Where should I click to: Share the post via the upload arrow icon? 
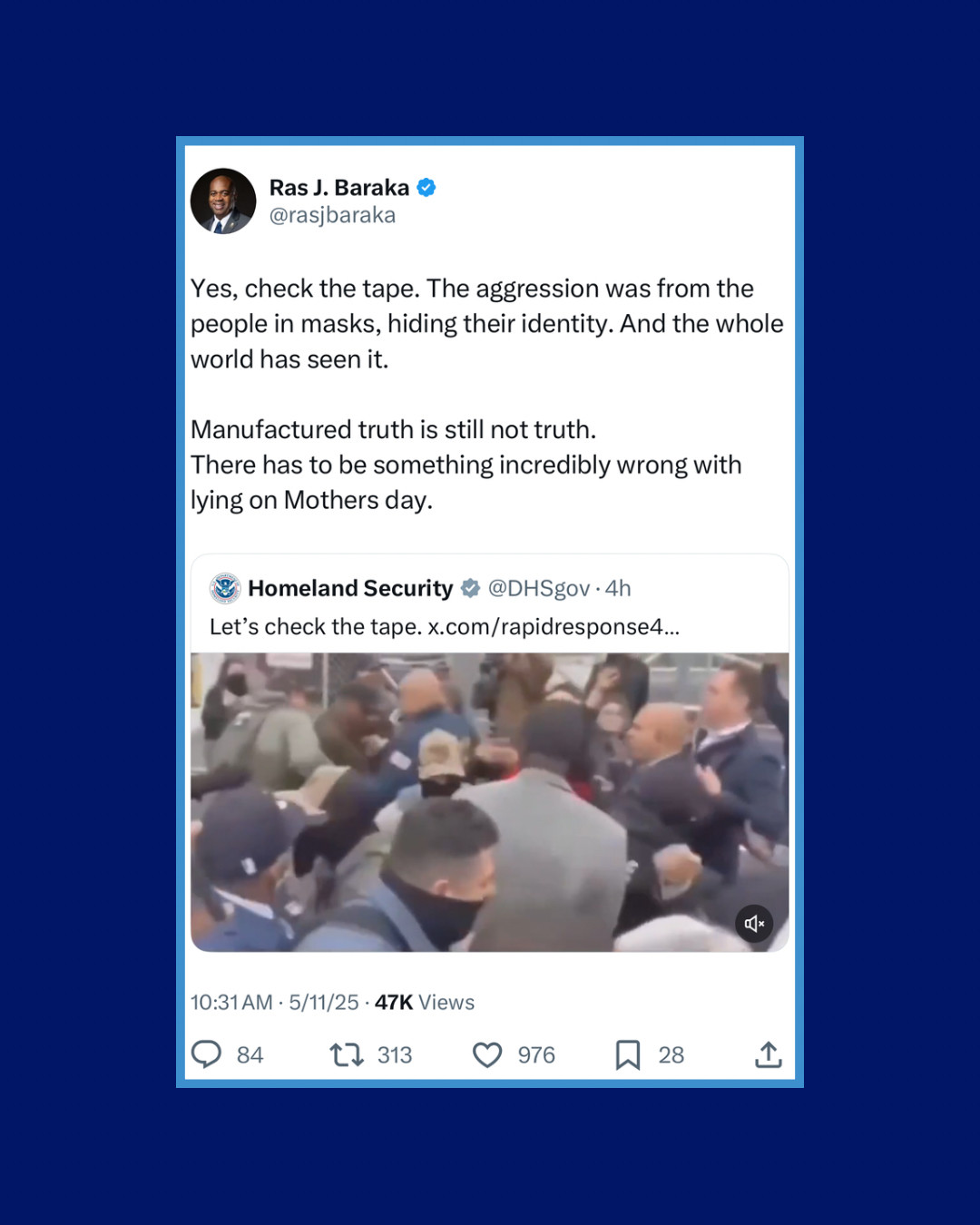click(x=769, y=1054)
